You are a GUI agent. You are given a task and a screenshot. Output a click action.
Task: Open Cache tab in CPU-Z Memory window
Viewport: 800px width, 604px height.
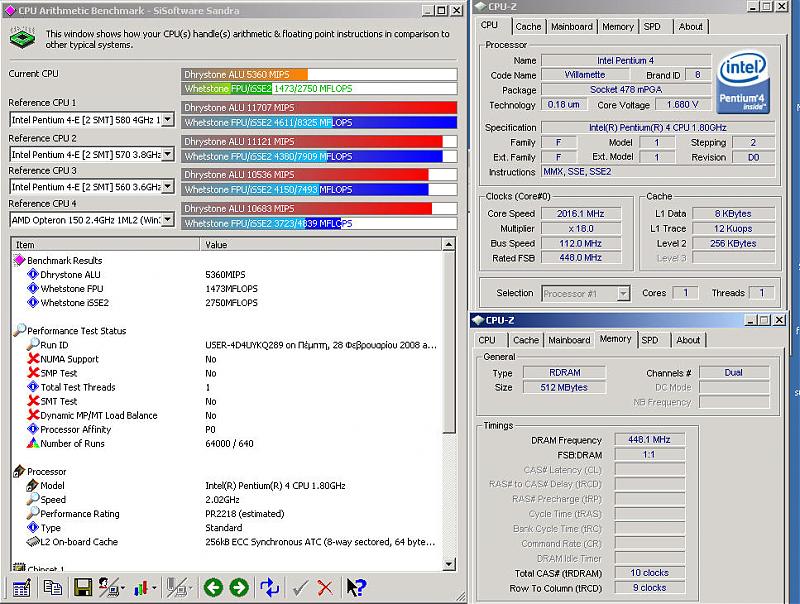(526, 340)
